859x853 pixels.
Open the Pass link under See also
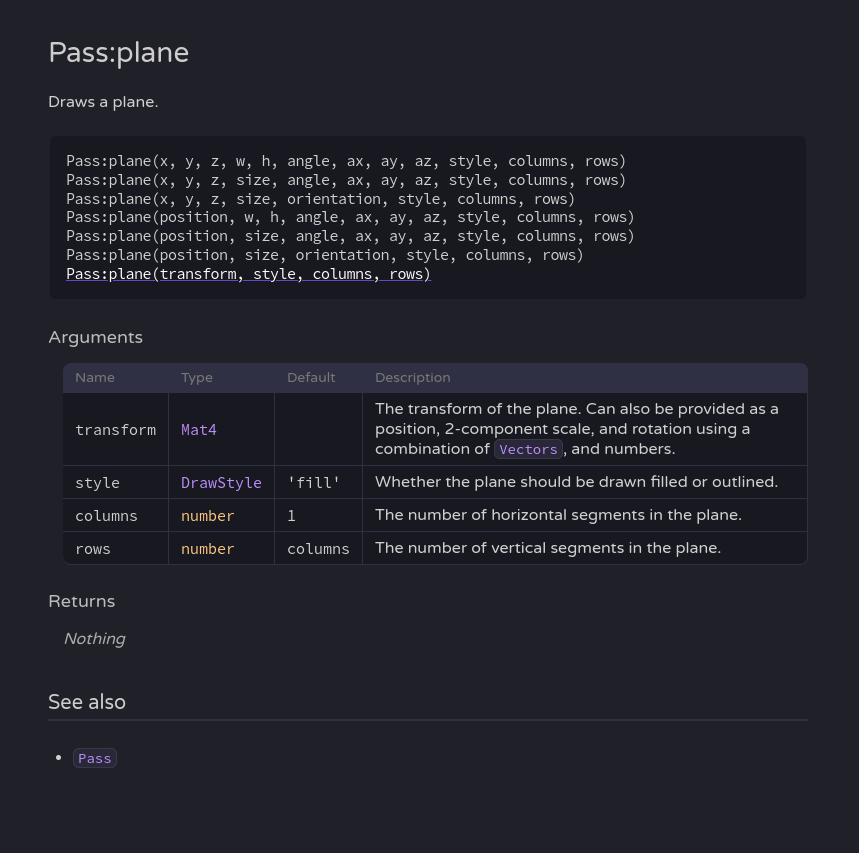point(95,758)
